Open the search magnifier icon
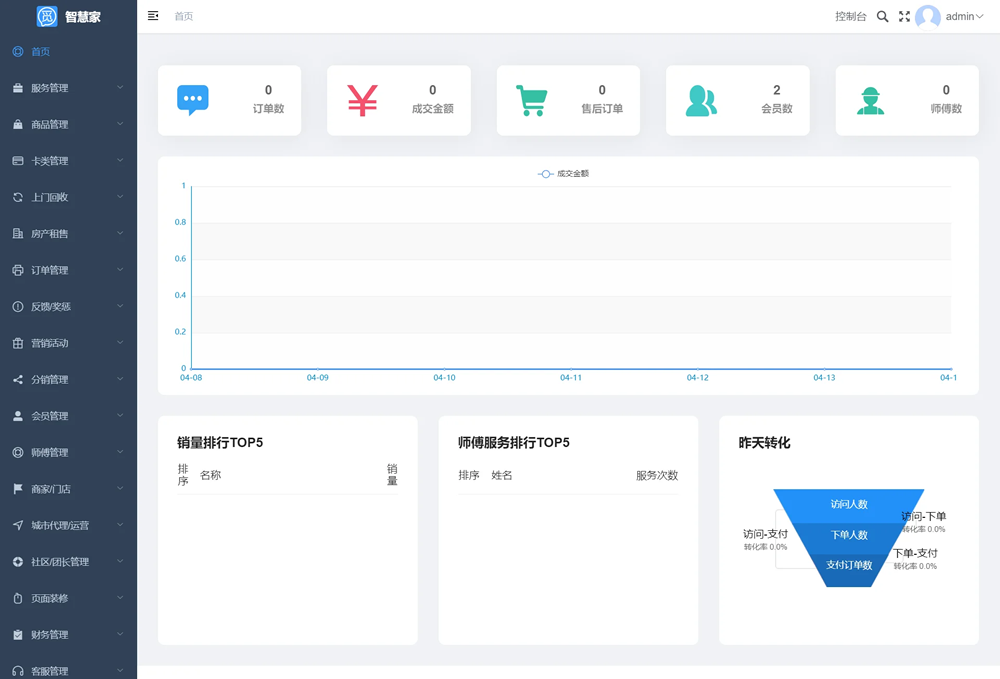1000x679 pixels. [x=882, y=16]
